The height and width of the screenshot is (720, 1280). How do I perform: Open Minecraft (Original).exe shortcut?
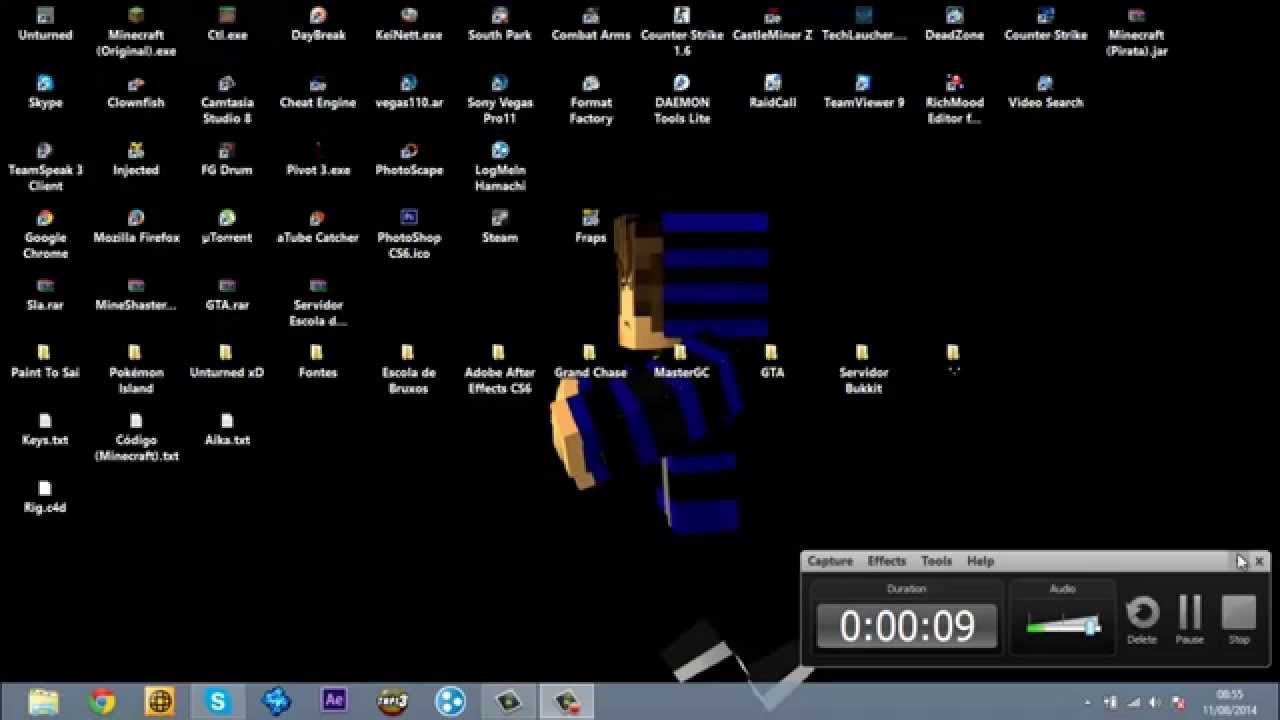click(136, 32)
